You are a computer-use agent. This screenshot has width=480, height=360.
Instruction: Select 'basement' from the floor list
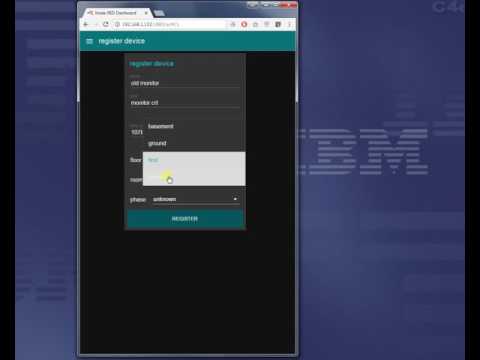click(194, 126)
